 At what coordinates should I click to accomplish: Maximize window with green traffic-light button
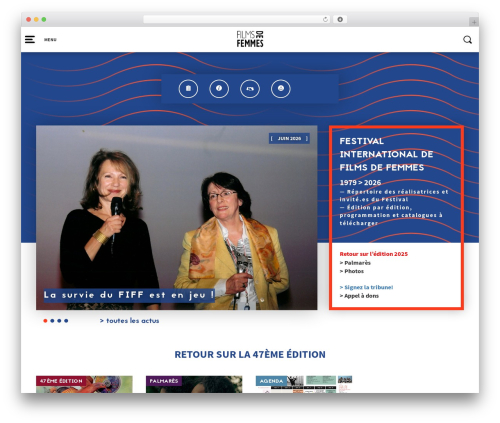[x=44, y=19]
